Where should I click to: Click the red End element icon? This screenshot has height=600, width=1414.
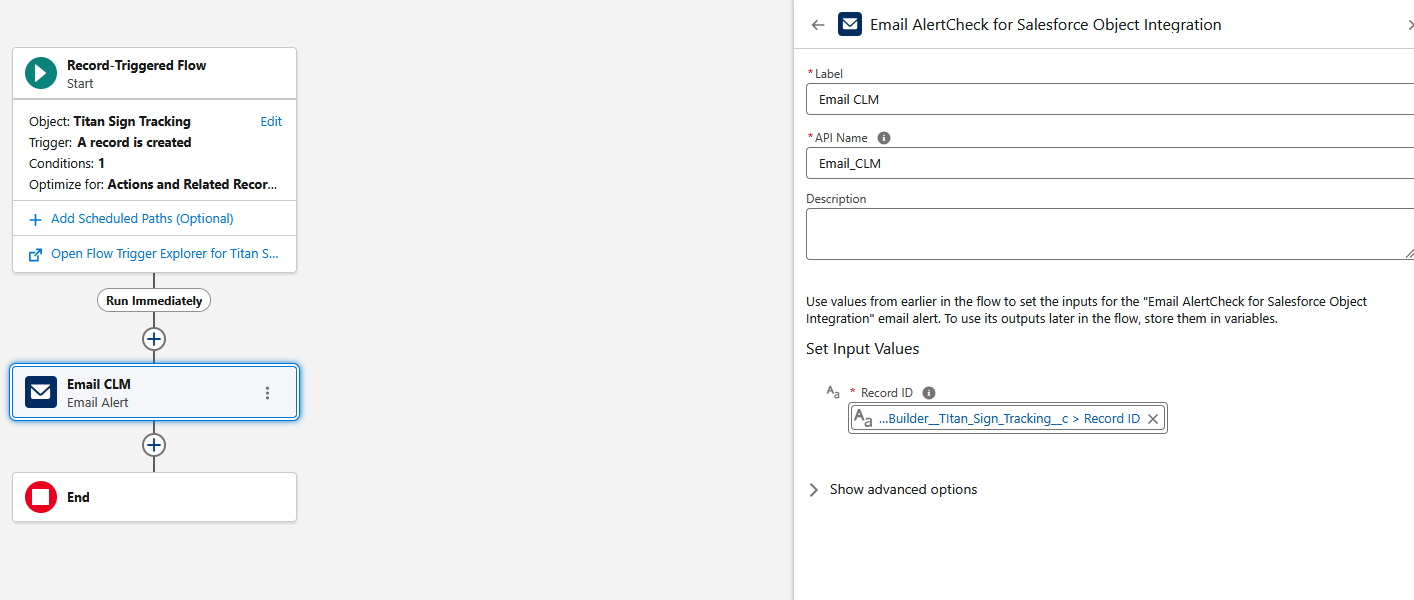(40, 497)
